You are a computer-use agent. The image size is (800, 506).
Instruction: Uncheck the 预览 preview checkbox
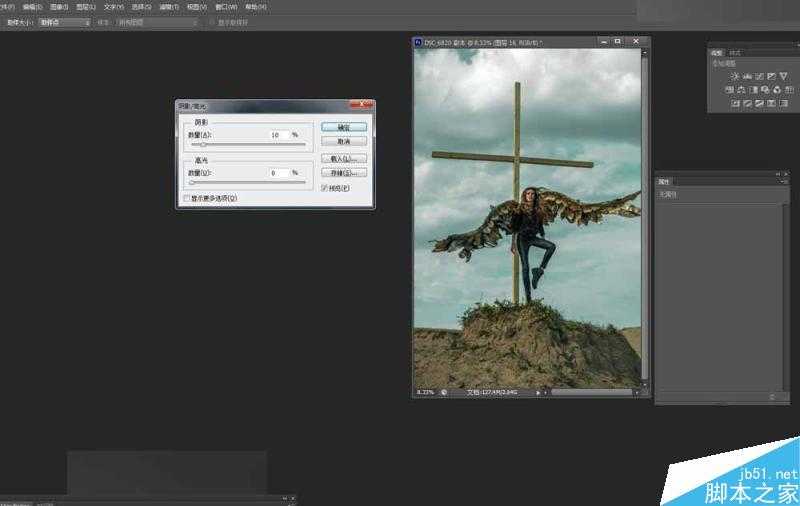pyautogui.click(x=325, y=188)
